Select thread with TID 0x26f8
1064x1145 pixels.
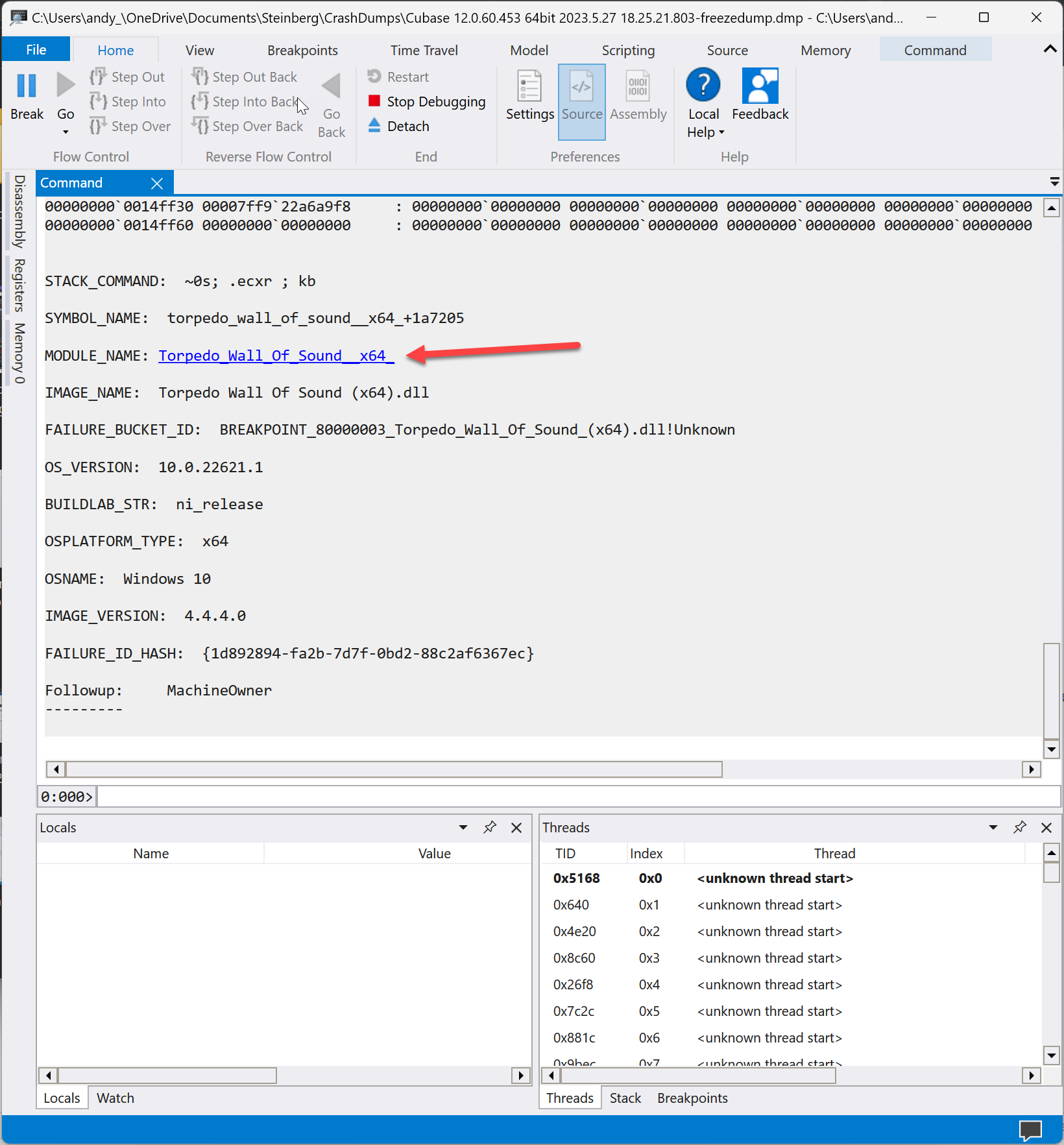coord(791,985)
